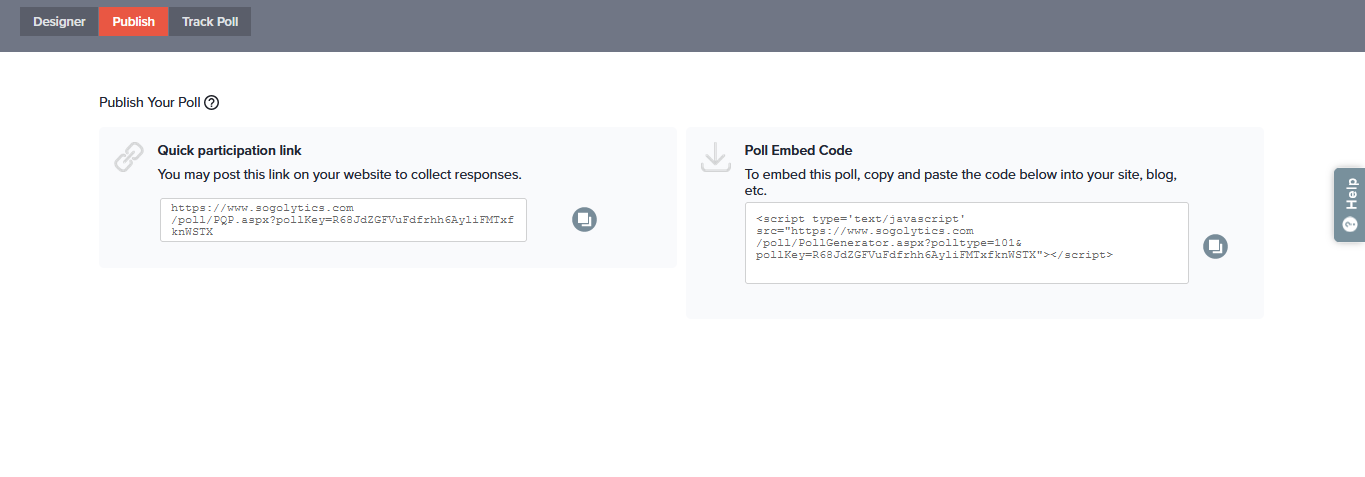Click inside the embed script code box
Viewport: 1365px width, 477px height.
tap(966, 243)
